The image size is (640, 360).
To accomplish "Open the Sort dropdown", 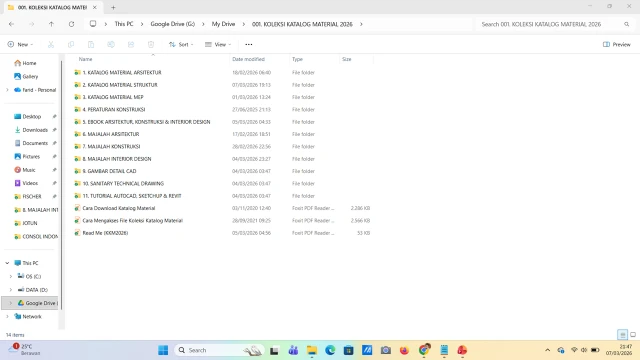I will pos(181,44).
